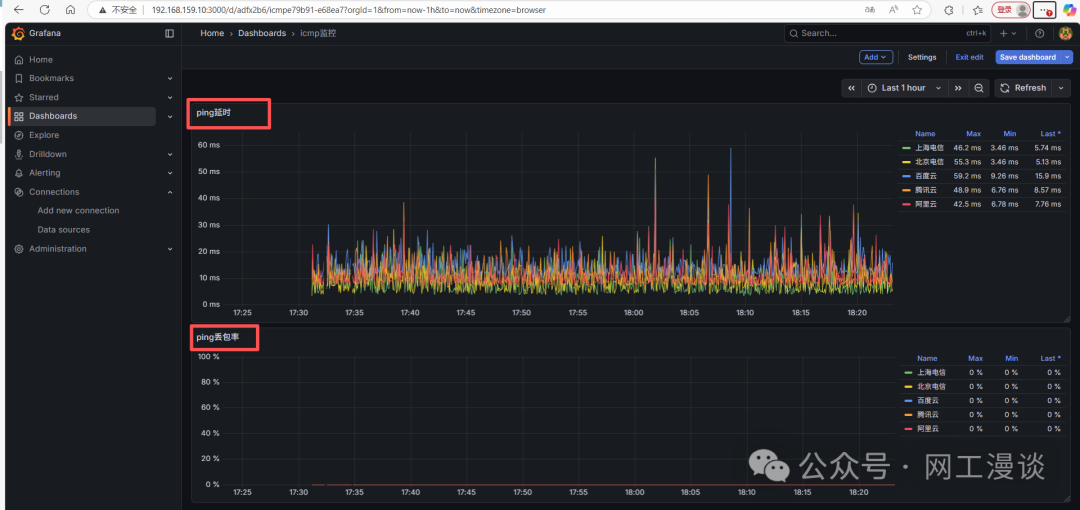
Task: Click the Grafana logo icon
Action: [19, 33]
